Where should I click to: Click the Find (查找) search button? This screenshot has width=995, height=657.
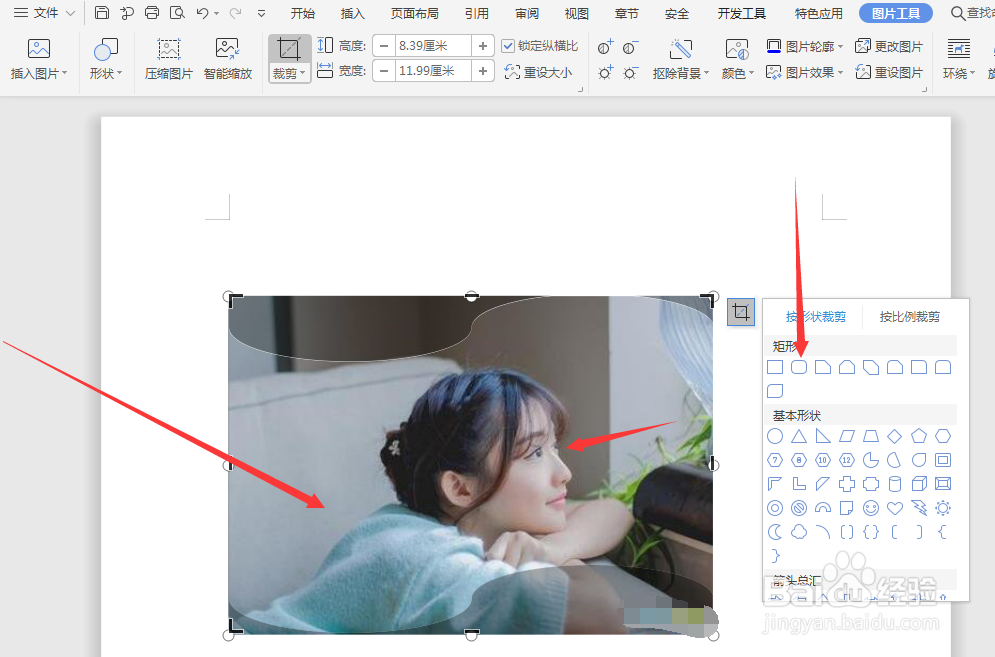tap(973, 13)
